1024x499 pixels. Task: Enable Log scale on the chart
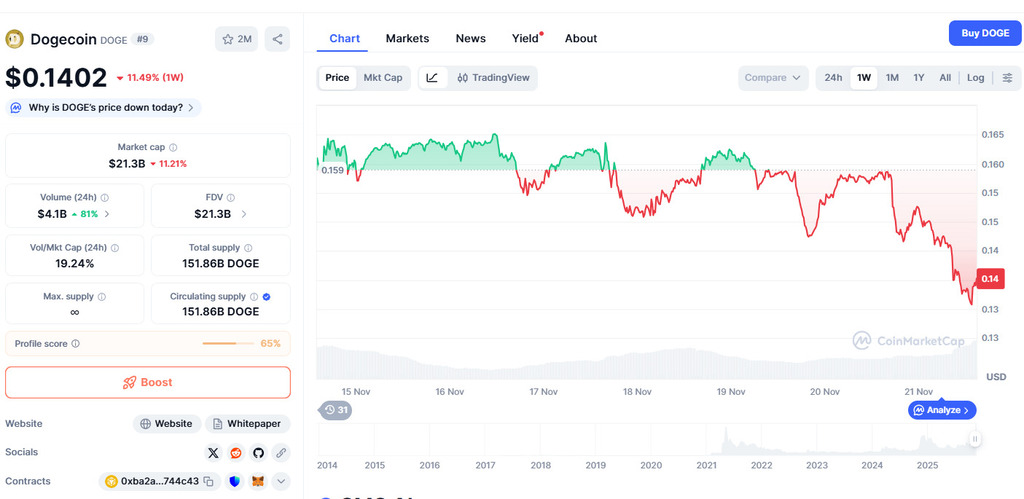(975, 78)
